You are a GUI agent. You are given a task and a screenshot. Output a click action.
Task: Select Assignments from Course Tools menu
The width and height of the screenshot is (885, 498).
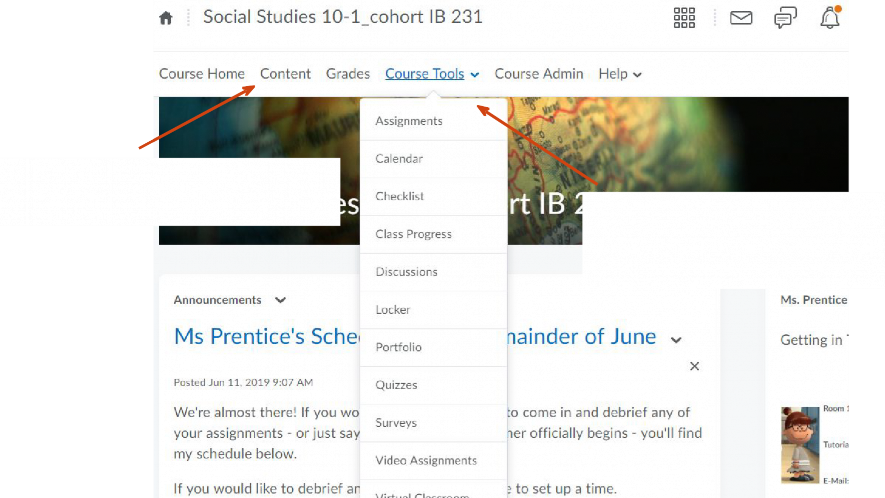(x=409, y=121)
